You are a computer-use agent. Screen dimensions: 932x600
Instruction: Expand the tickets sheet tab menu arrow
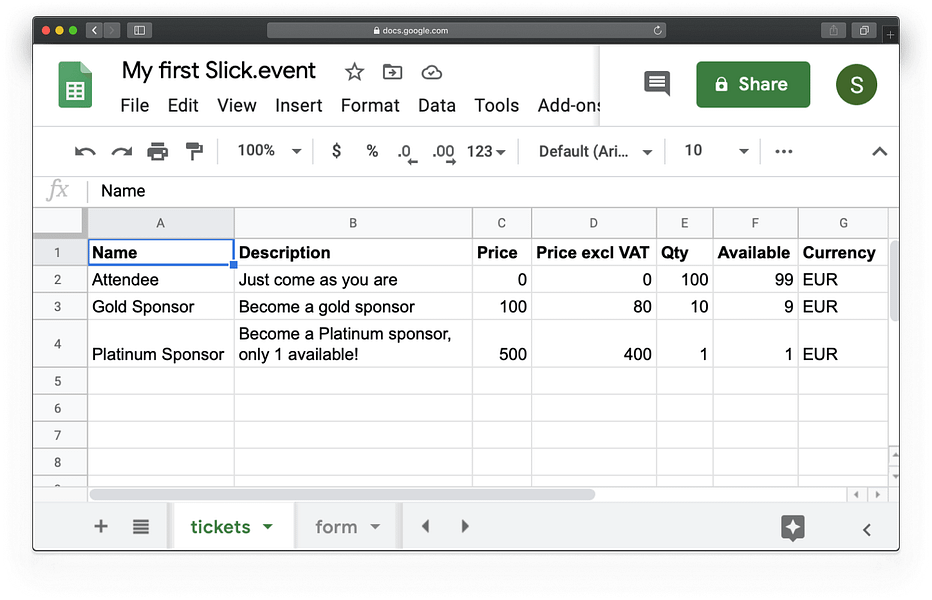coord(267,526)
